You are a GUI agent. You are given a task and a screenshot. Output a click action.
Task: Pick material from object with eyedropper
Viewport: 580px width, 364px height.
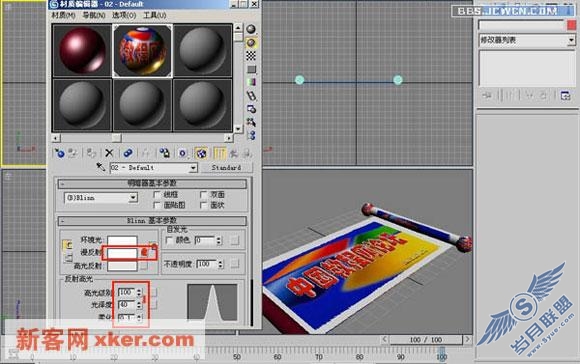(101, 167)
